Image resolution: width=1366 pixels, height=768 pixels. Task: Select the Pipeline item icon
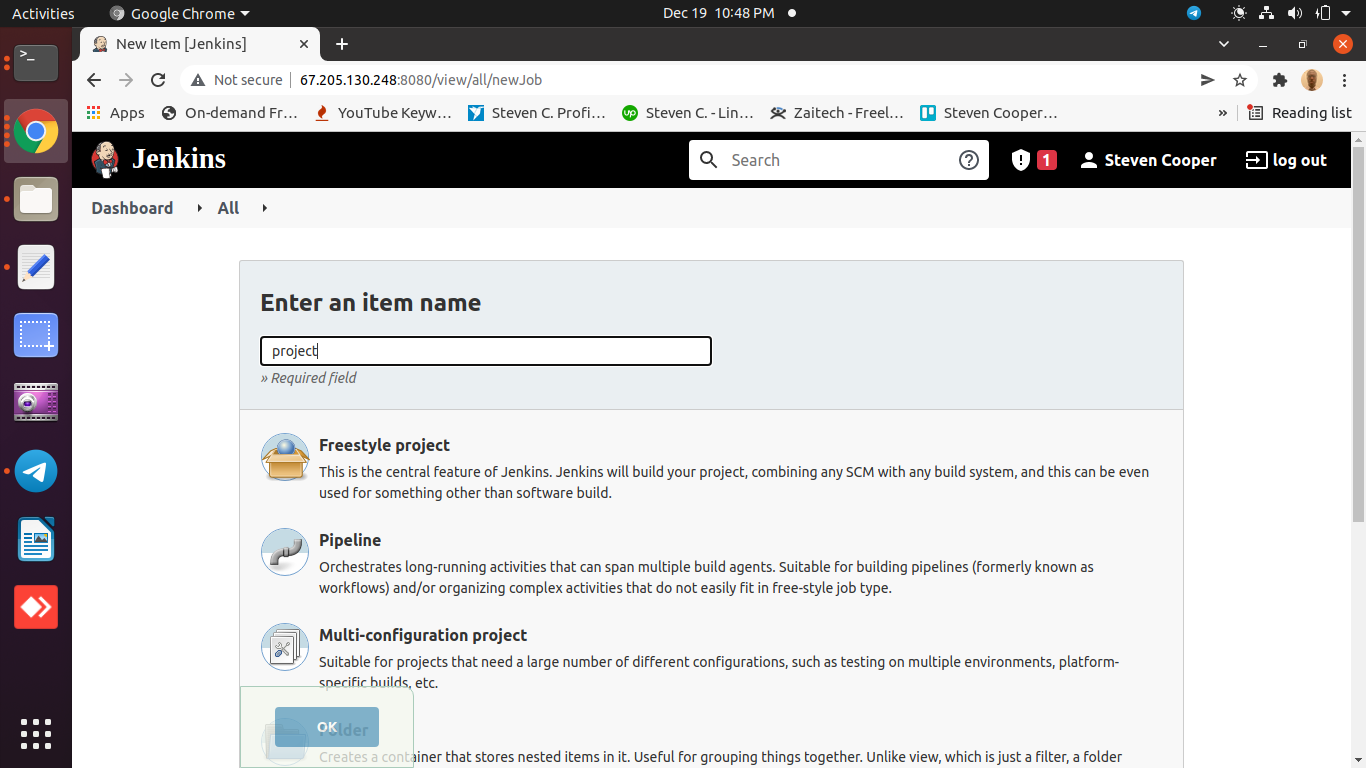click(x=285, y=552)
